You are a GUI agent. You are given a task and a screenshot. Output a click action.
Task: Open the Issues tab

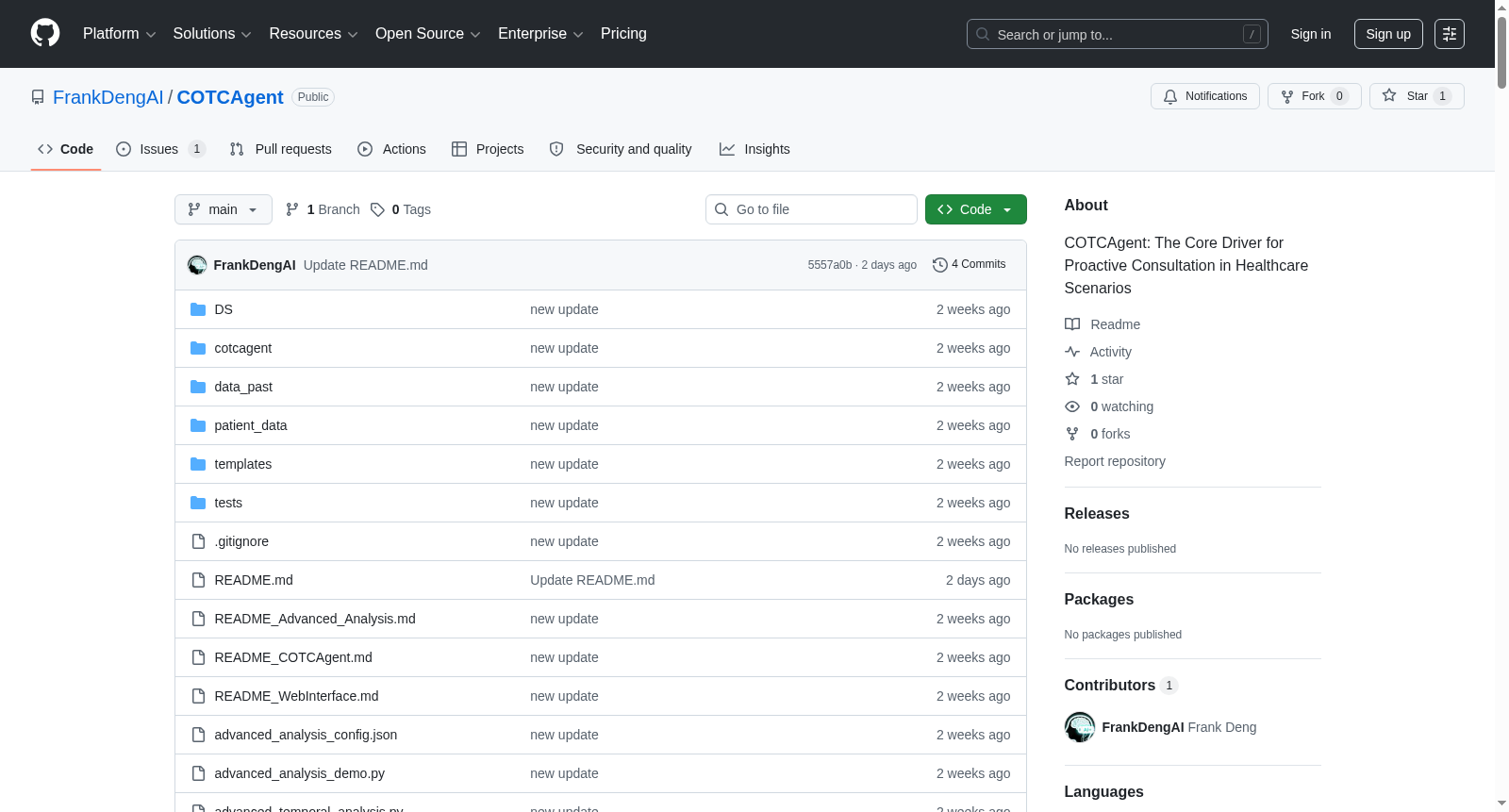pos(160,149)
